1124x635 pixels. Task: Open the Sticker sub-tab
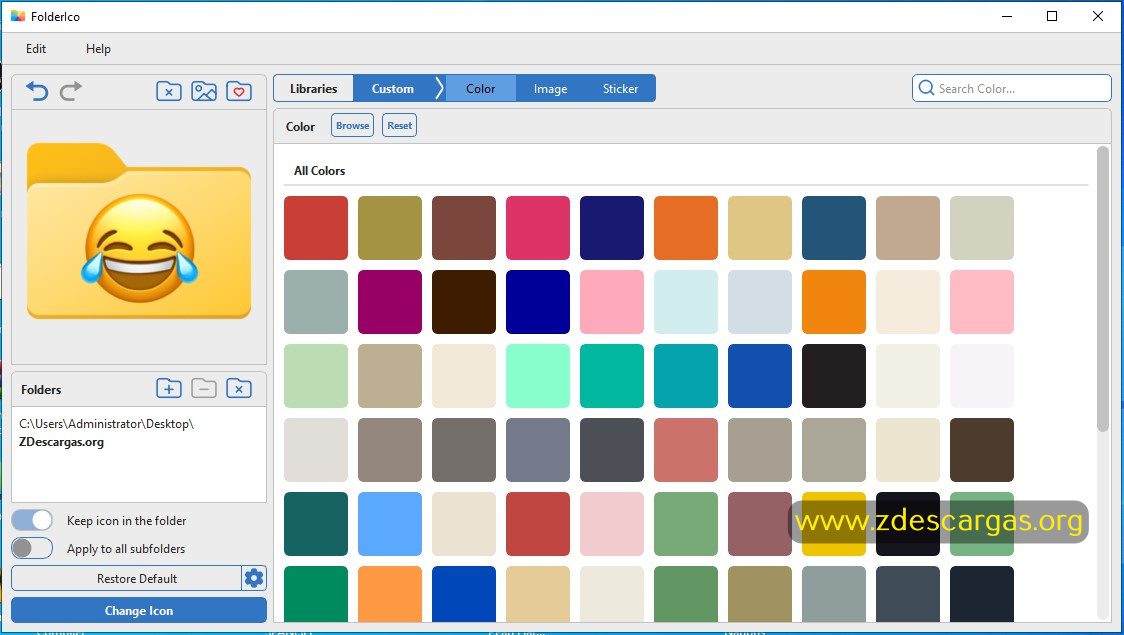tap(620, 88)
